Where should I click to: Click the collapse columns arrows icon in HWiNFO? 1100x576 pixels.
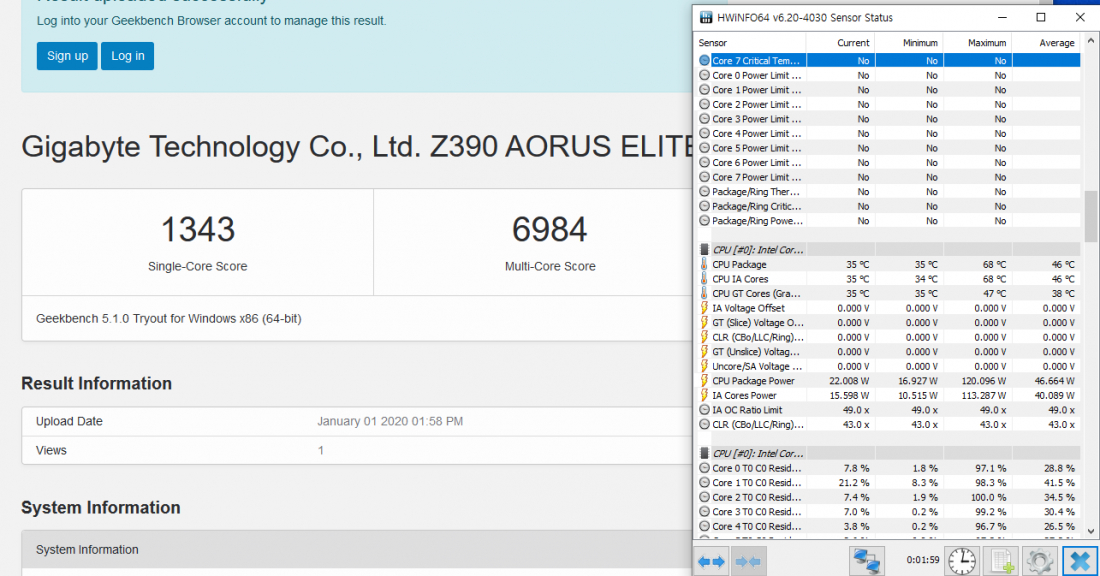[747, 561]
